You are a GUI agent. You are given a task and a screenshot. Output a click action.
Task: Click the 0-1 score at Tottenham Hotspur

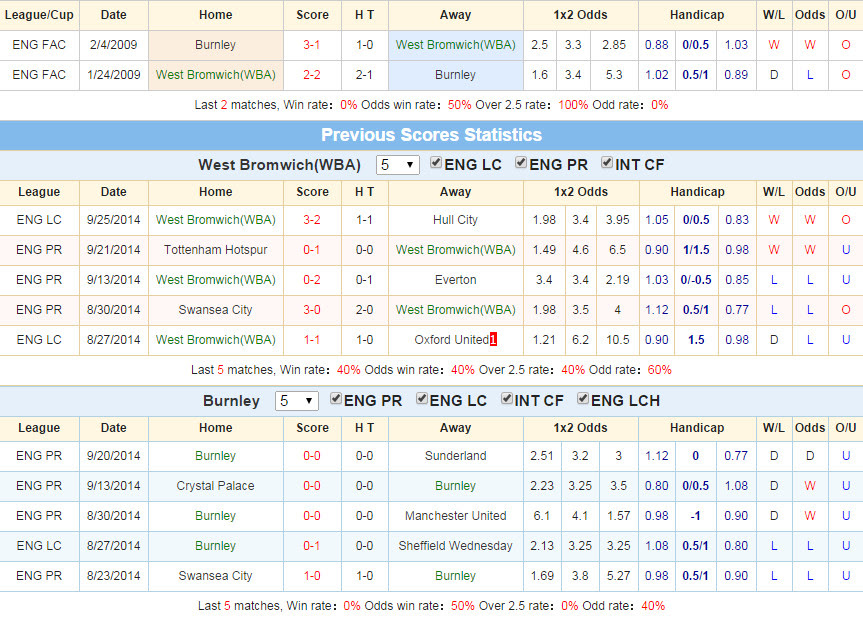(x=312, y=250)
